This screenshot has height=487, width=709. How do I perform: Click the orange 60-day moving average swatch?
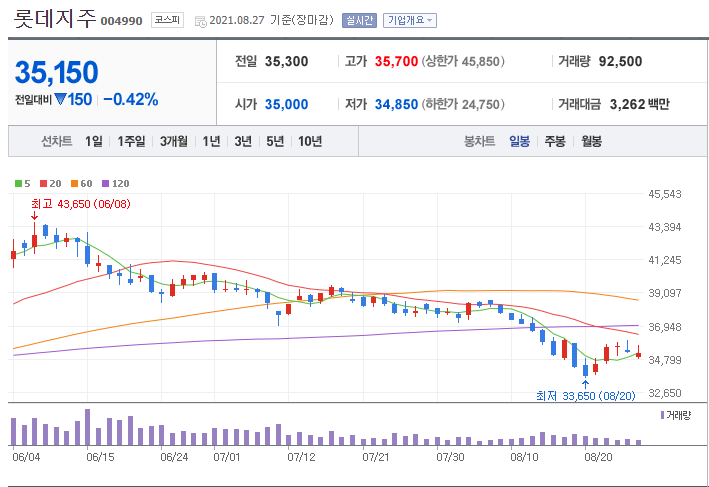tap(75, 184)
